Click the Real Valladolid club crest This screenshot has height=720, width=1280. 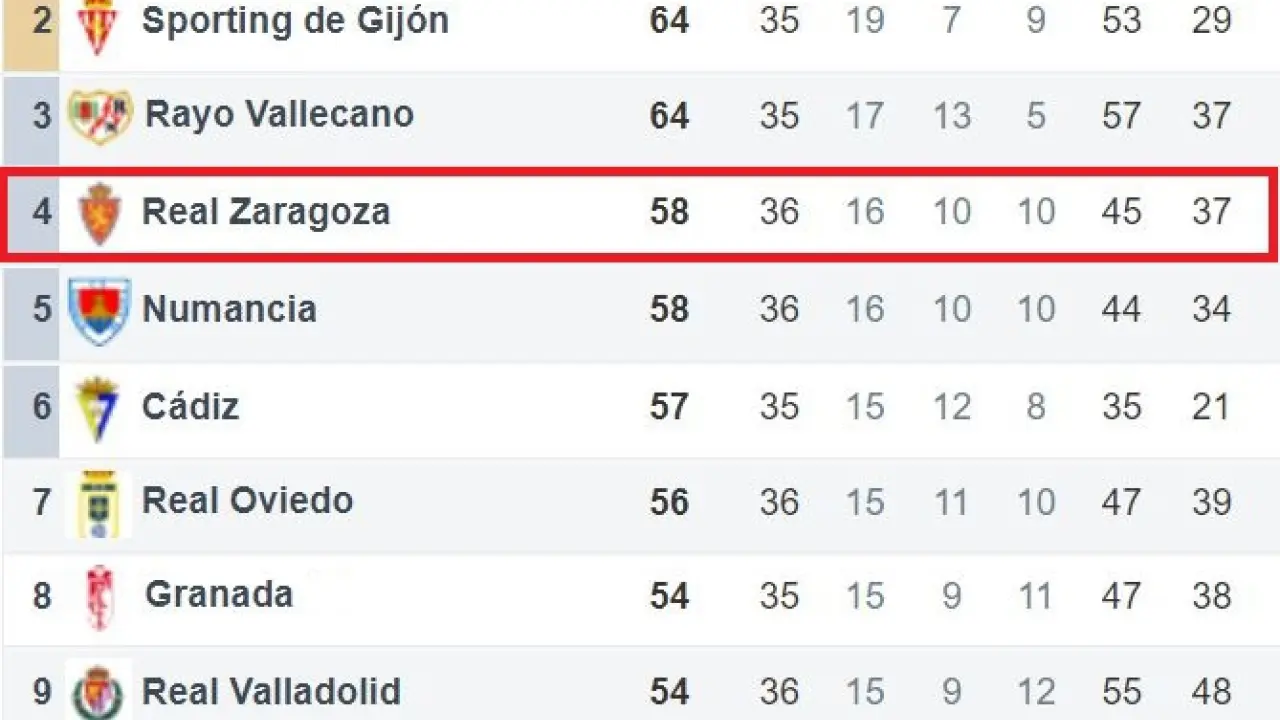(x=98, y=692)
